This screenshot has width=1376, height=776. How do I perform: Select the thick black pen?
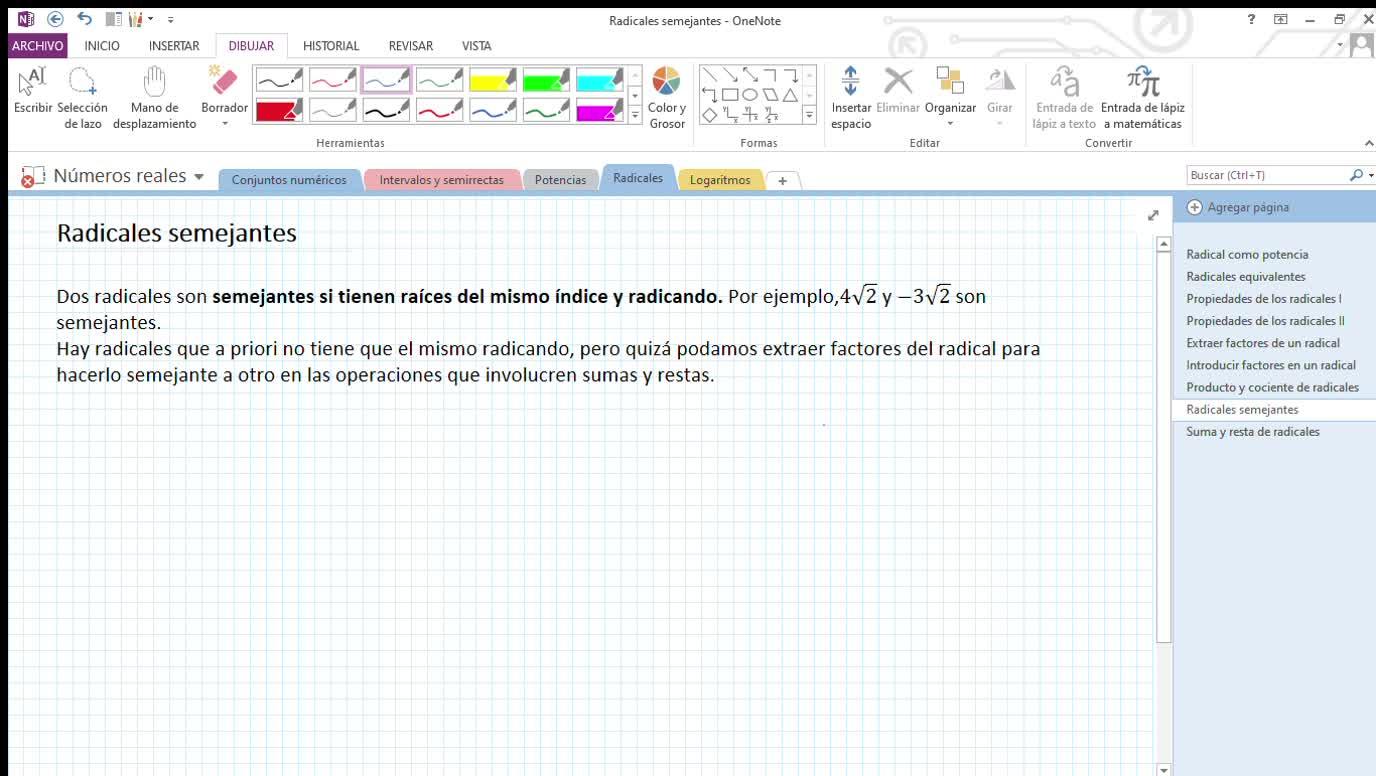tap(386, 109)
